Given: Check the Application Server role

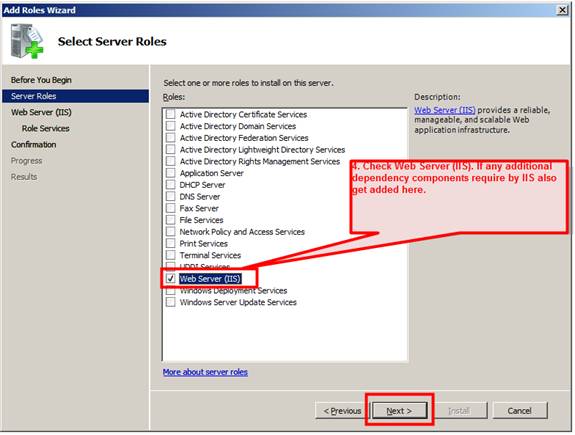Looking at the screenshot, I should 171,173.
